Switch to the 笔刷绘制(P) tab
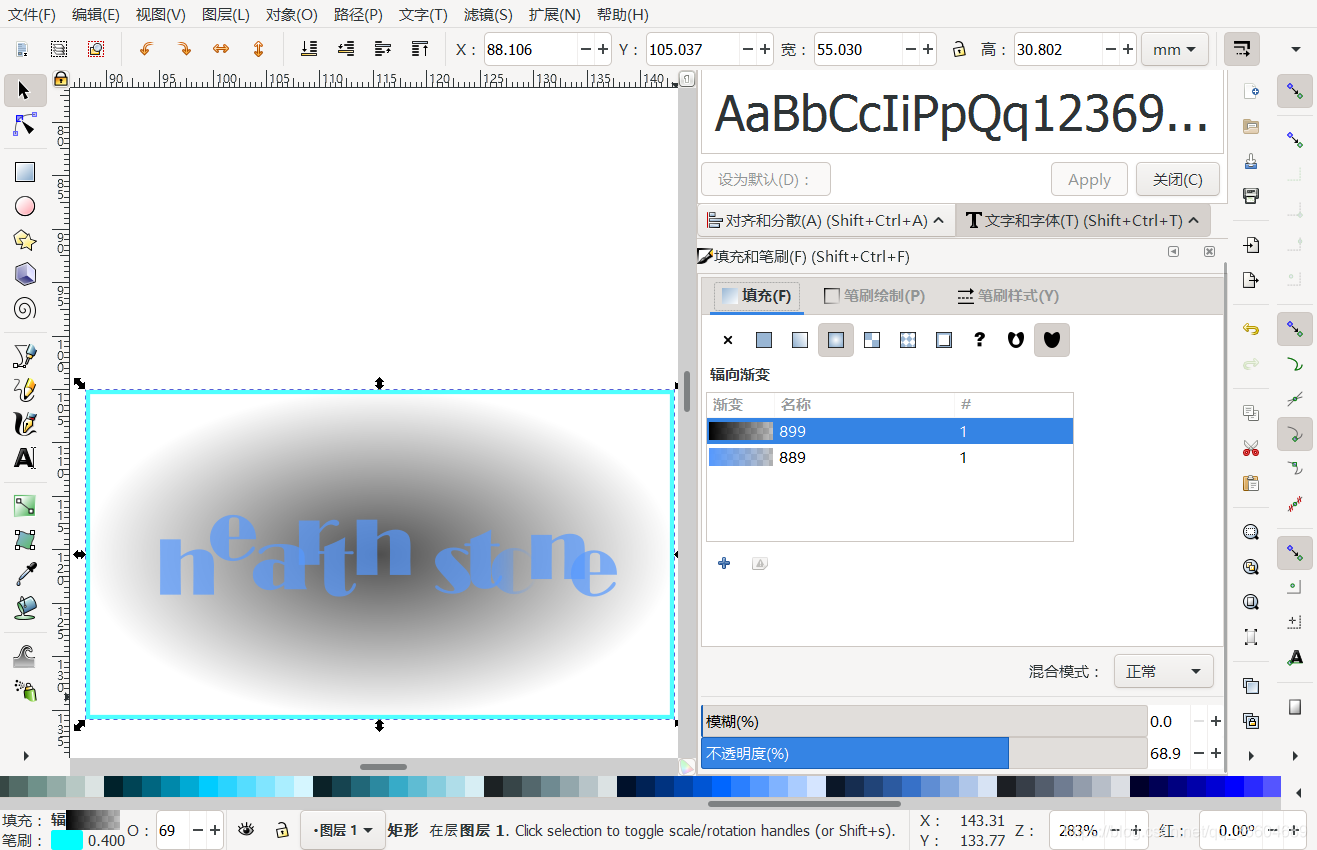 pos(874,296)
